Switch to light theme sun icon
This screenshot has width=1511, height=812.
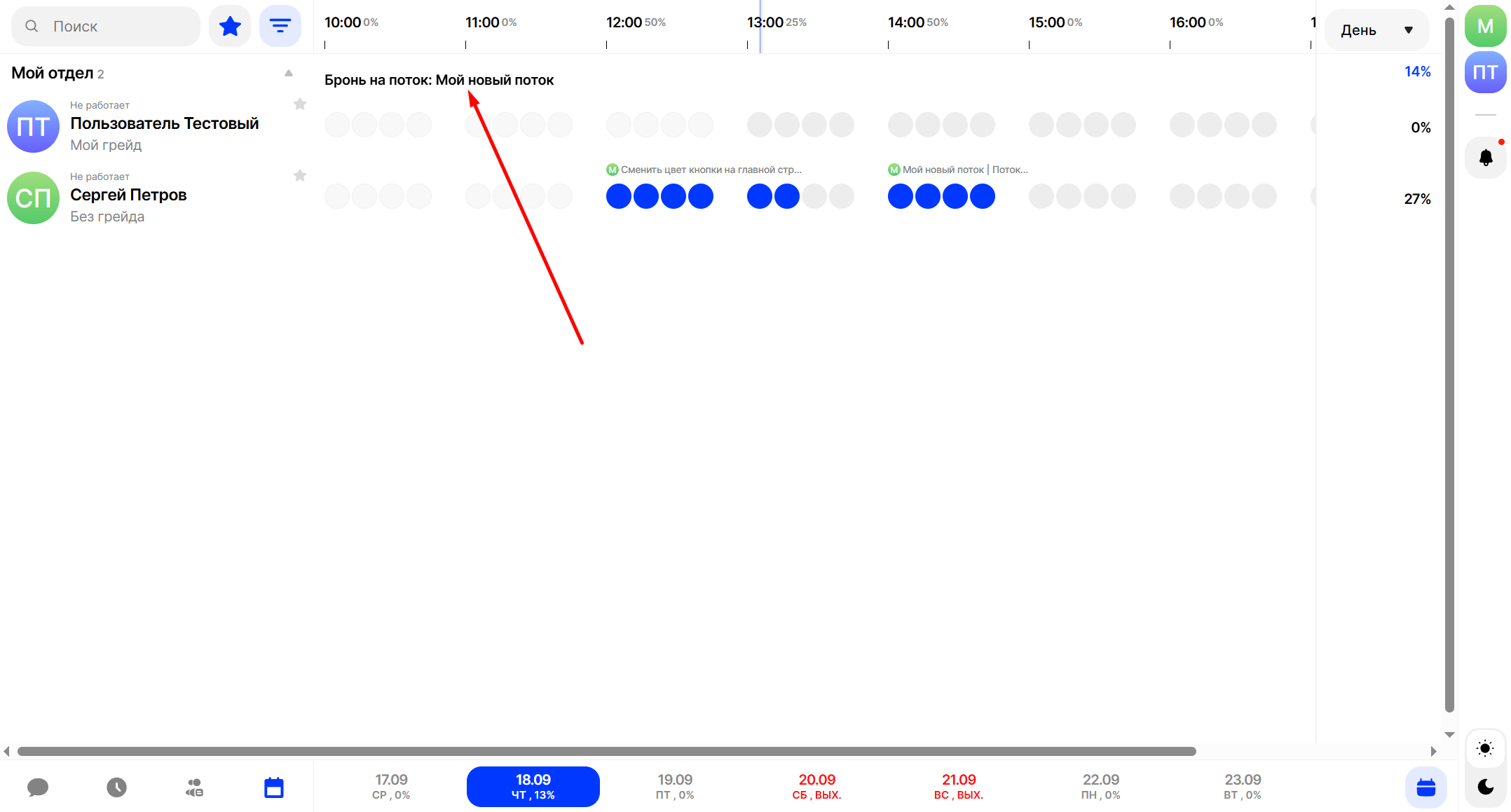[1484, 748]
